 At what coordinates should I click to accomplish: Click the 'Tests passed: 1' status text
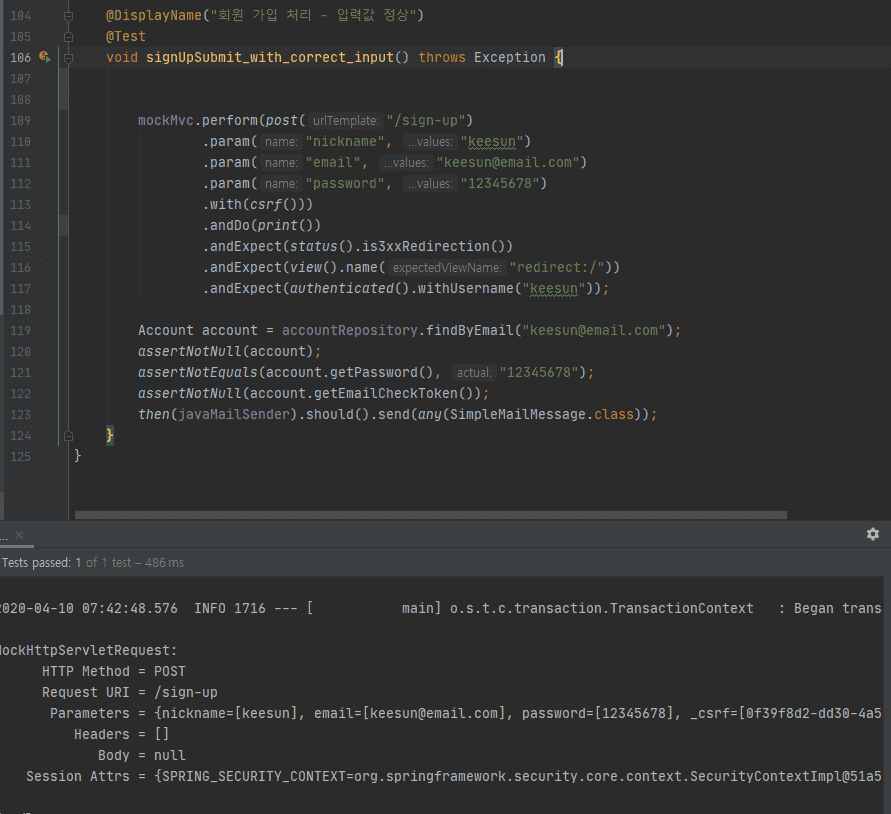point(41,563)
